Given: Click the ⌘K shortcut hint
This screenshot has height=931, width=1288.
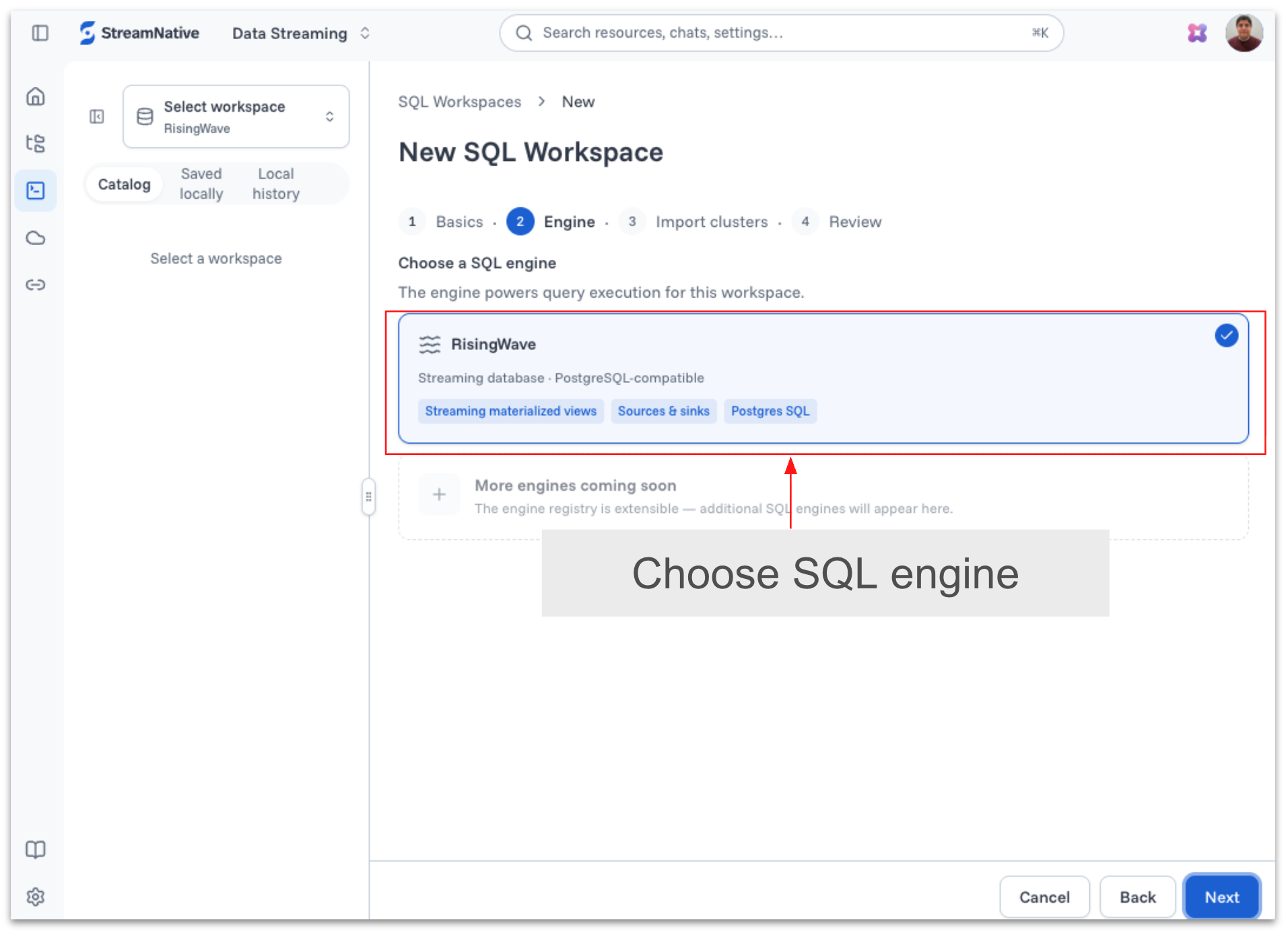Looking at the screenshot, I should 1040,33.
